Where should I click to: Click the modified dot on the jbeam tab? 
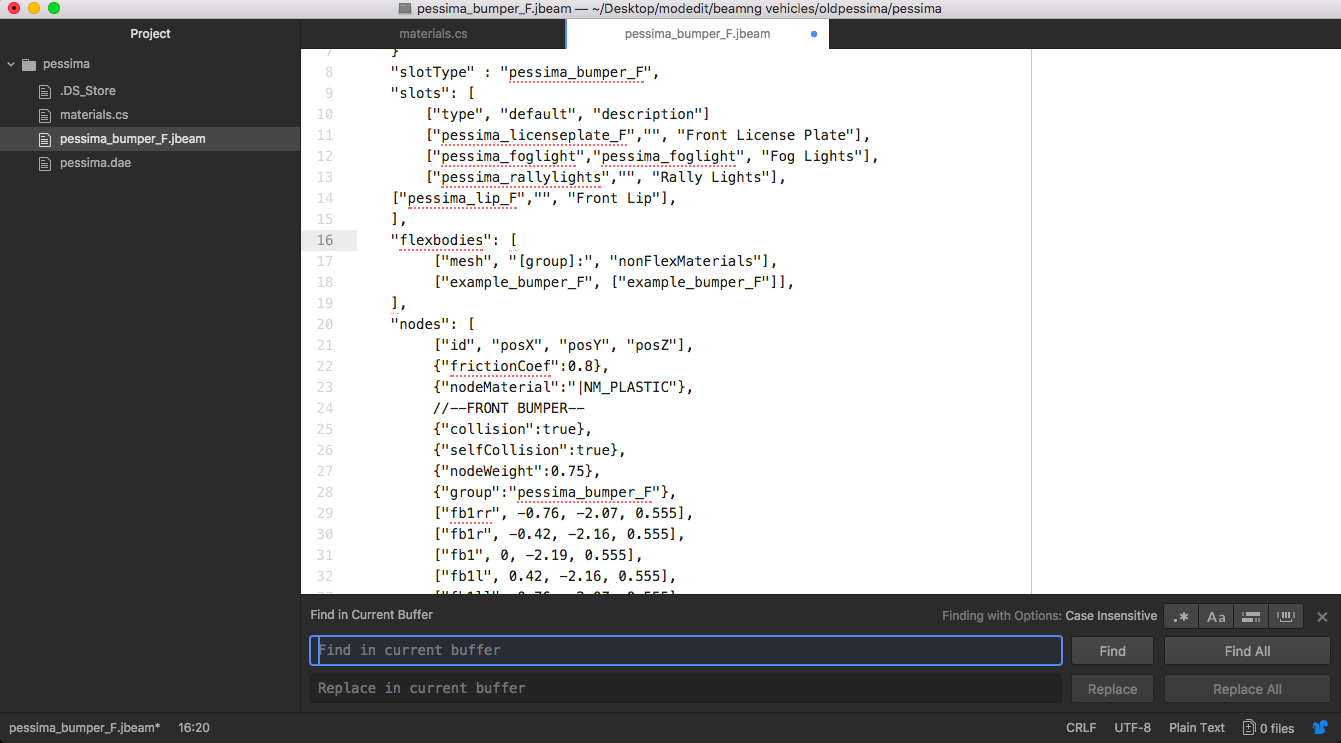813,34
